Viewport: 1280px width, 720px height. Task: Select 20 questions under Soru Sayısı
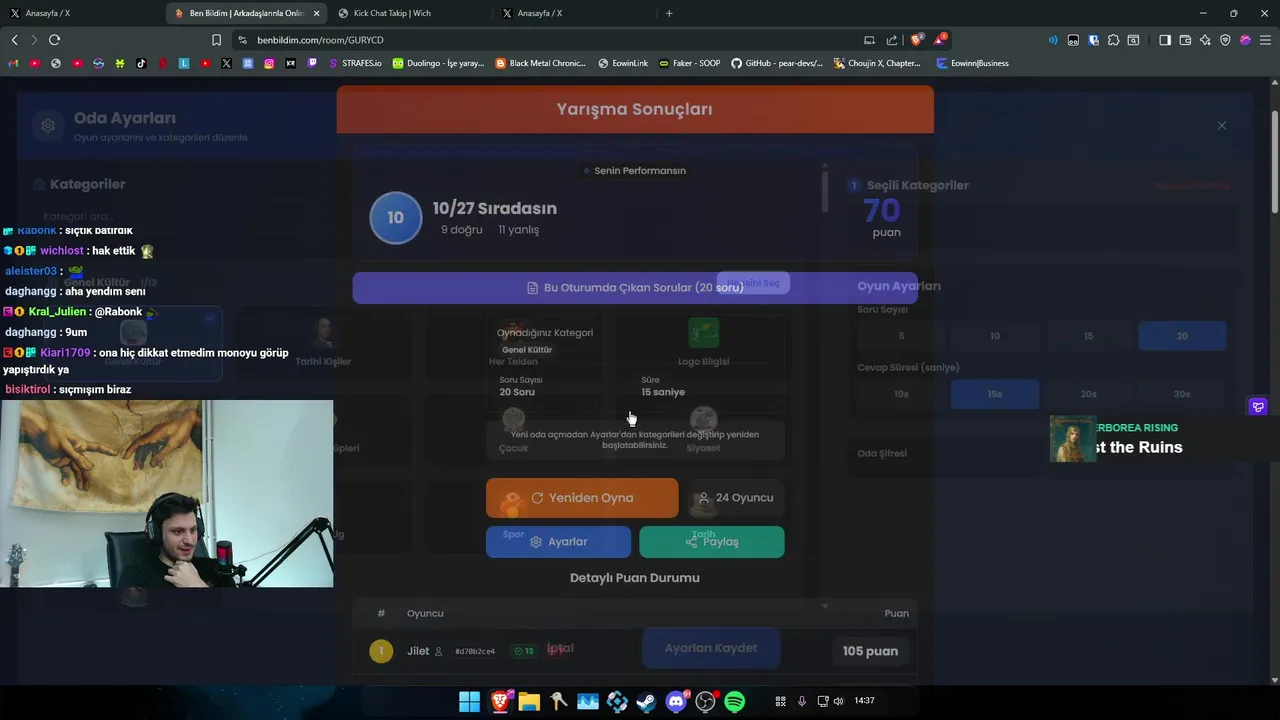[1182, 336]
